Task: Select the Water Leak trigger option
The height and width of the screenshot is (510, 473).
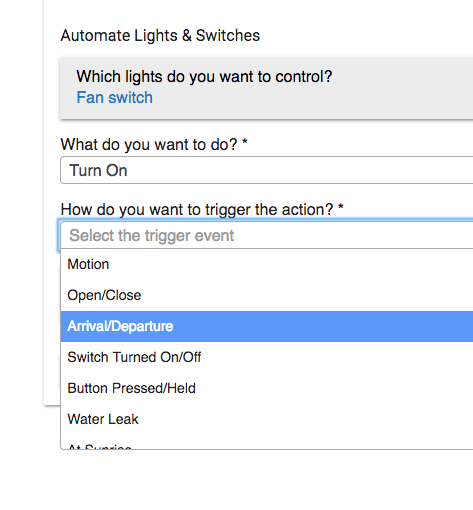Action: click(267, 419)
